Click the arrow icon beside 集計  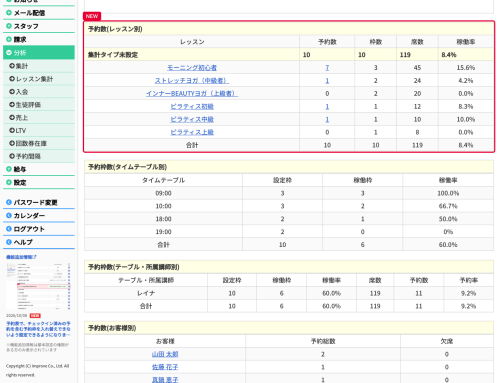point(12,66)
